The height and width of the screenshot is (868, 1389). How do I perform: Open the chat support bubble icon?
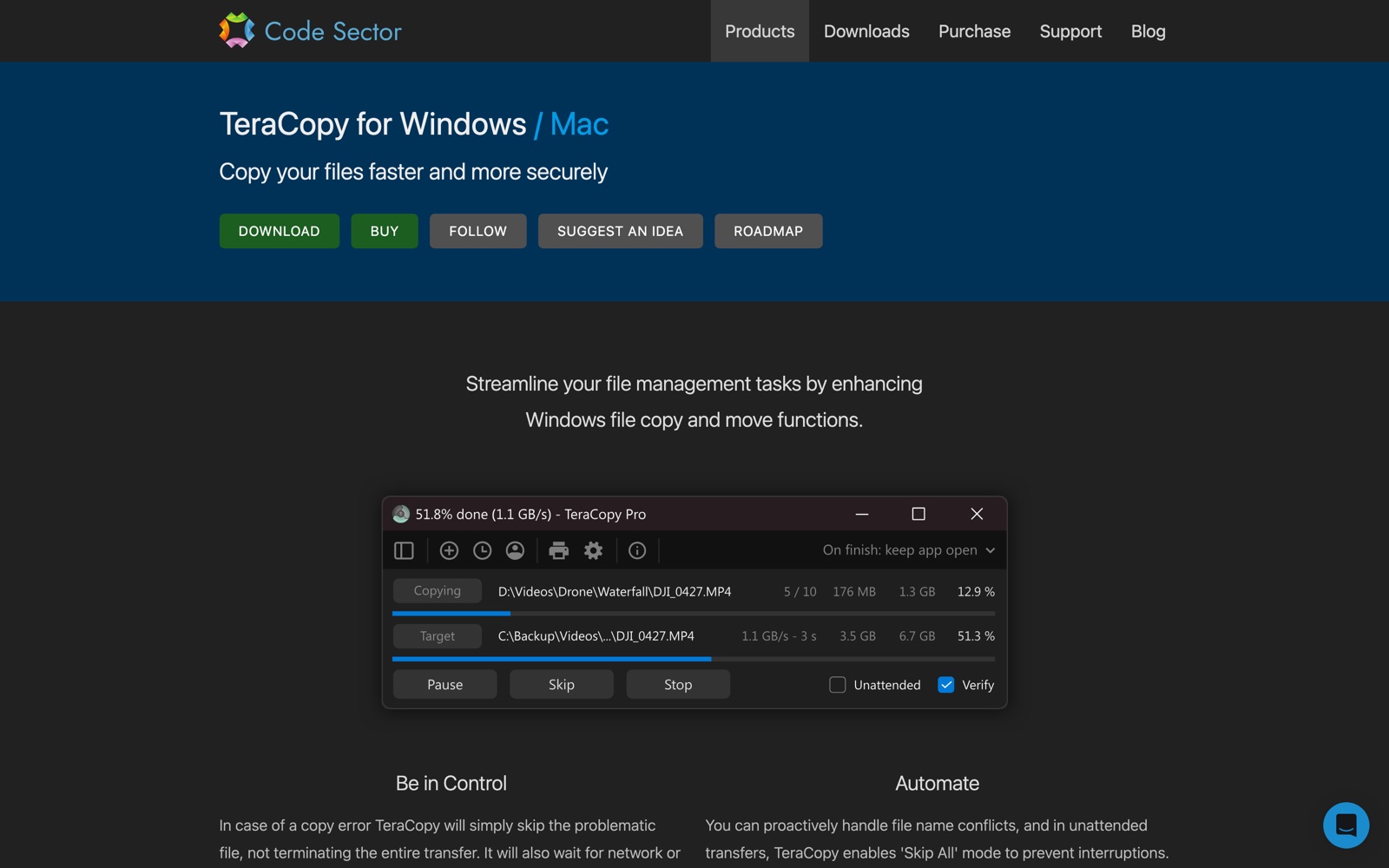1346,825
